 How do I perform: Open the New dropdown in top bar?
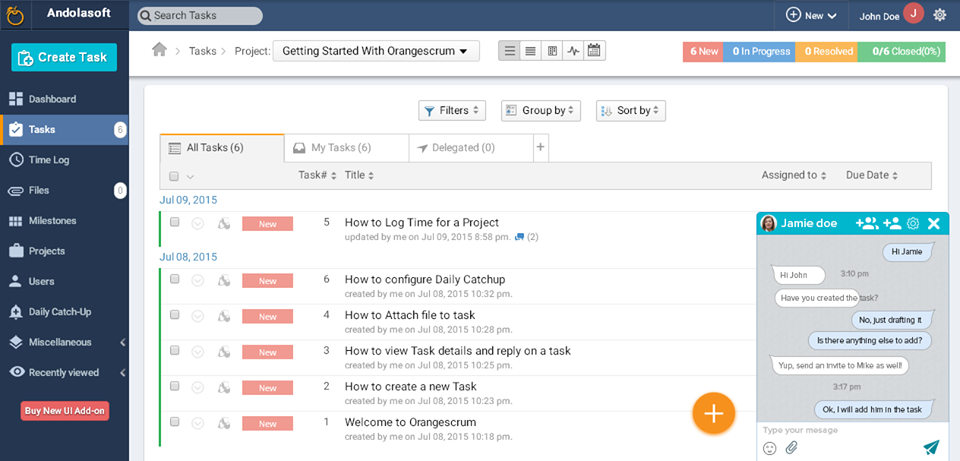tap(811, 16)
